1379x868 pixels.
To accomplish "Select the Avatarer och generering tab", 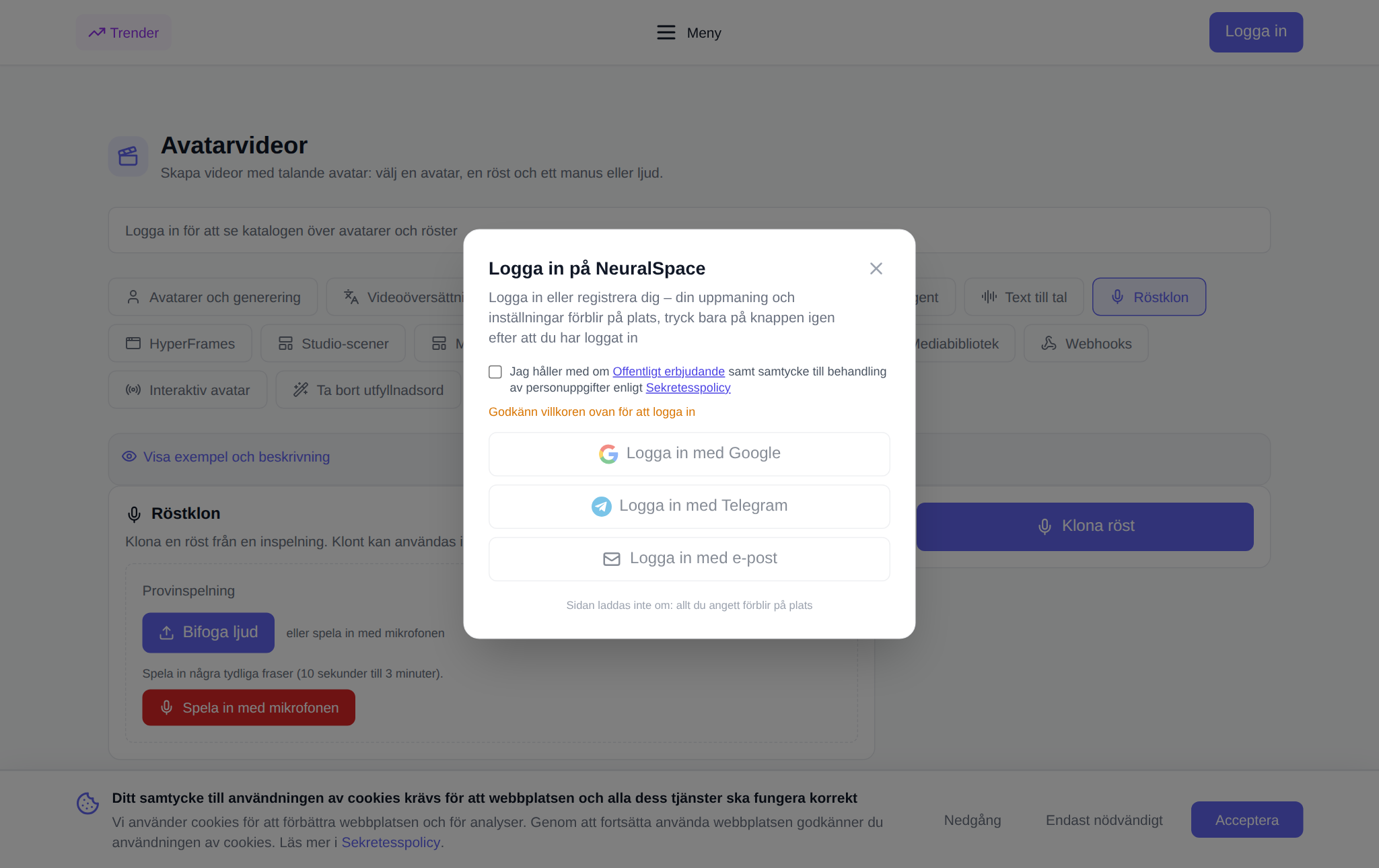I will [x=213, y=297].
